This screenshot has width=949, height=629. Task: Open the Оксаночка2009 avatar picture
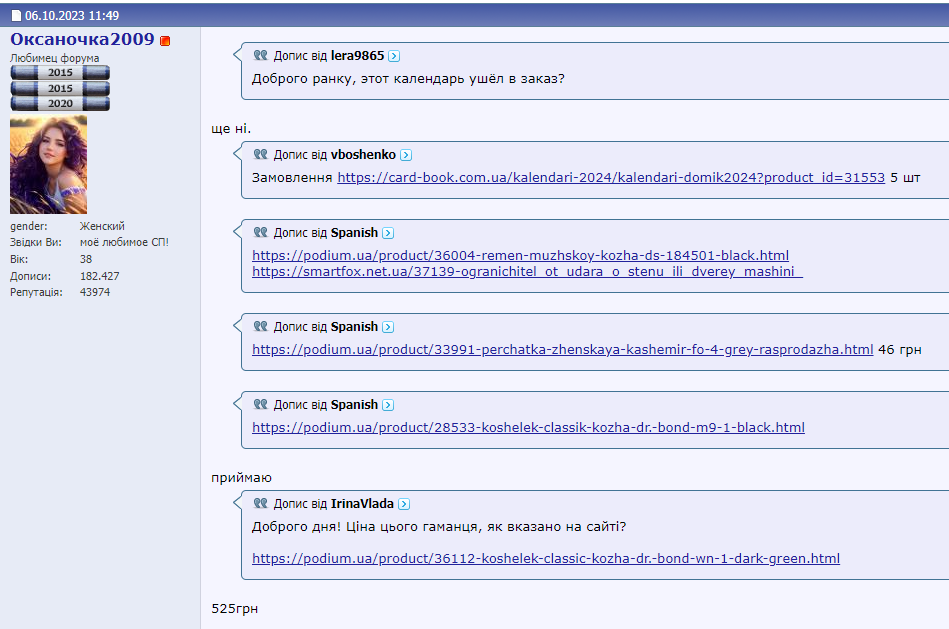tap(48, 165)
